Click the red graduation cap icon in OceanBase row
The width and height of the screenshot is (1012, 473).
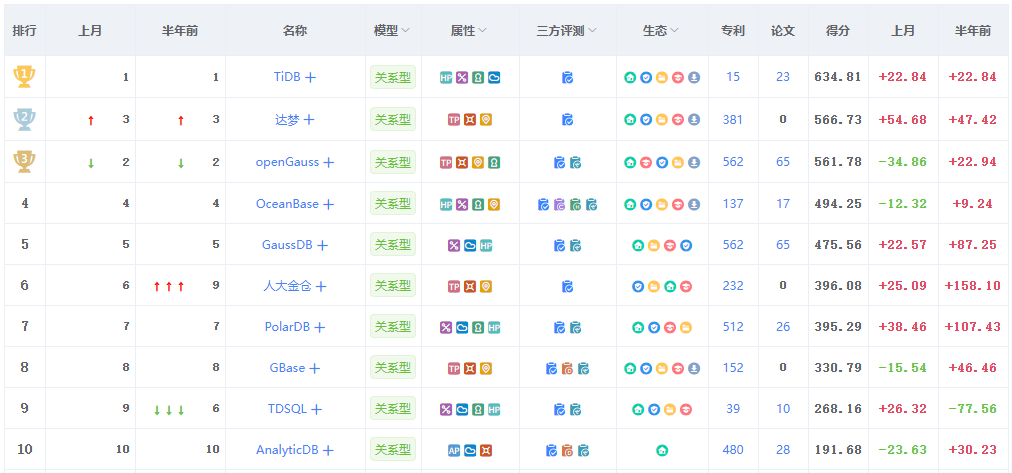(x=678, y=205)
